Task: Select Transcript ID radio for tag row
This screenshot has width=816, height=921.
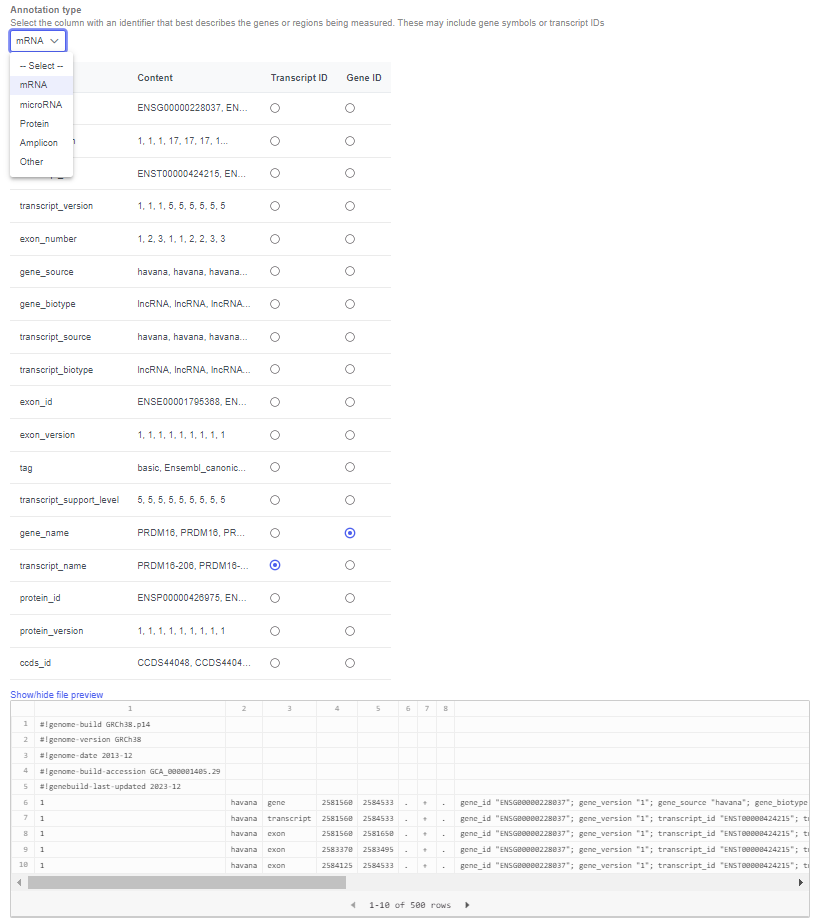Action: coord(275,467)
